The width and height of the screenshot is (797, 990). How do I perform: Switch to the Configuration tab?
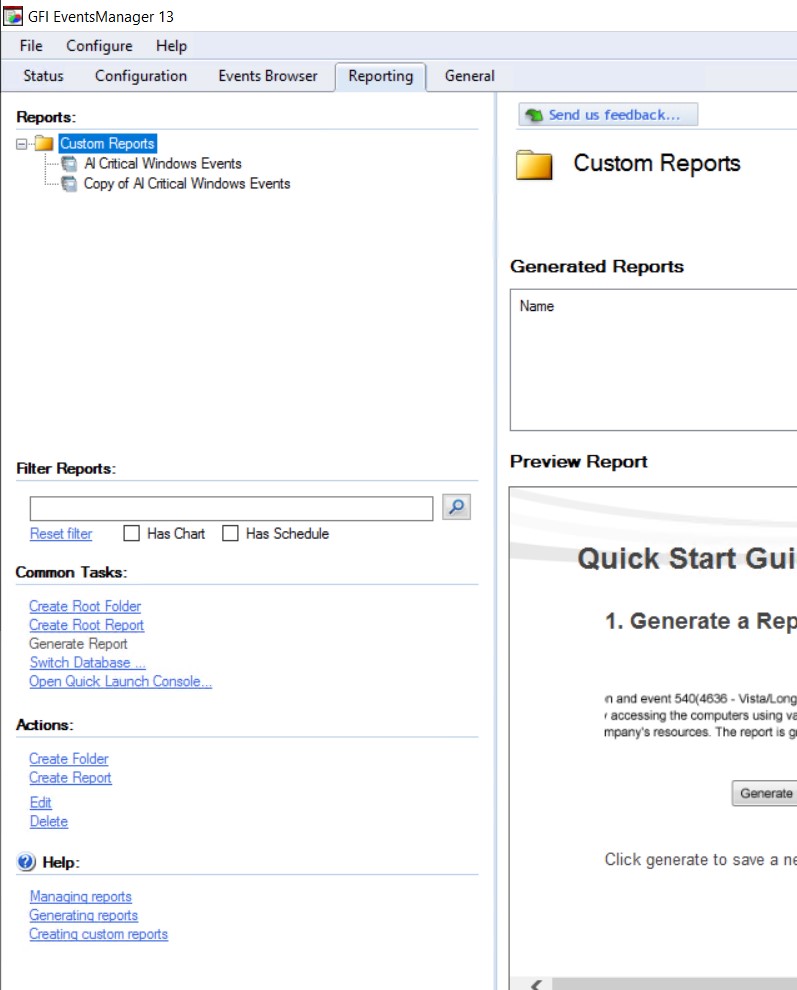pyautogui.click(x=141, y=76)
